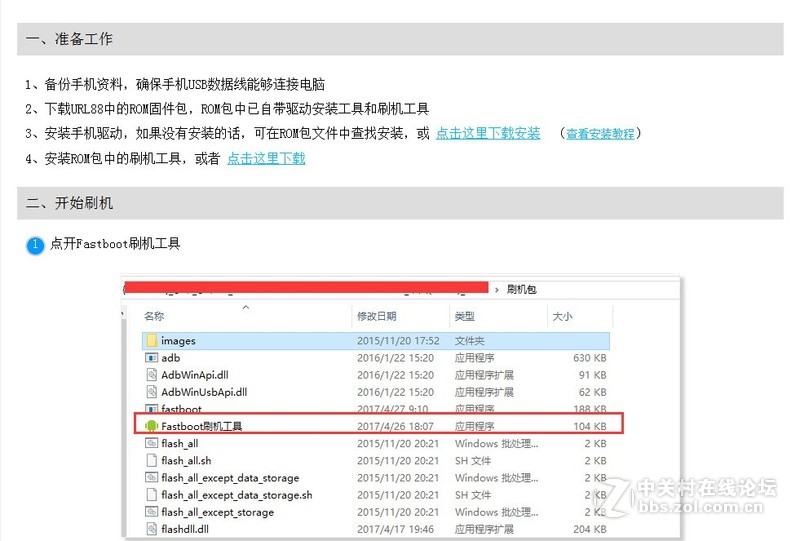
Task: Select the flash_all.sh file name
Action: [x=186, y=460]
